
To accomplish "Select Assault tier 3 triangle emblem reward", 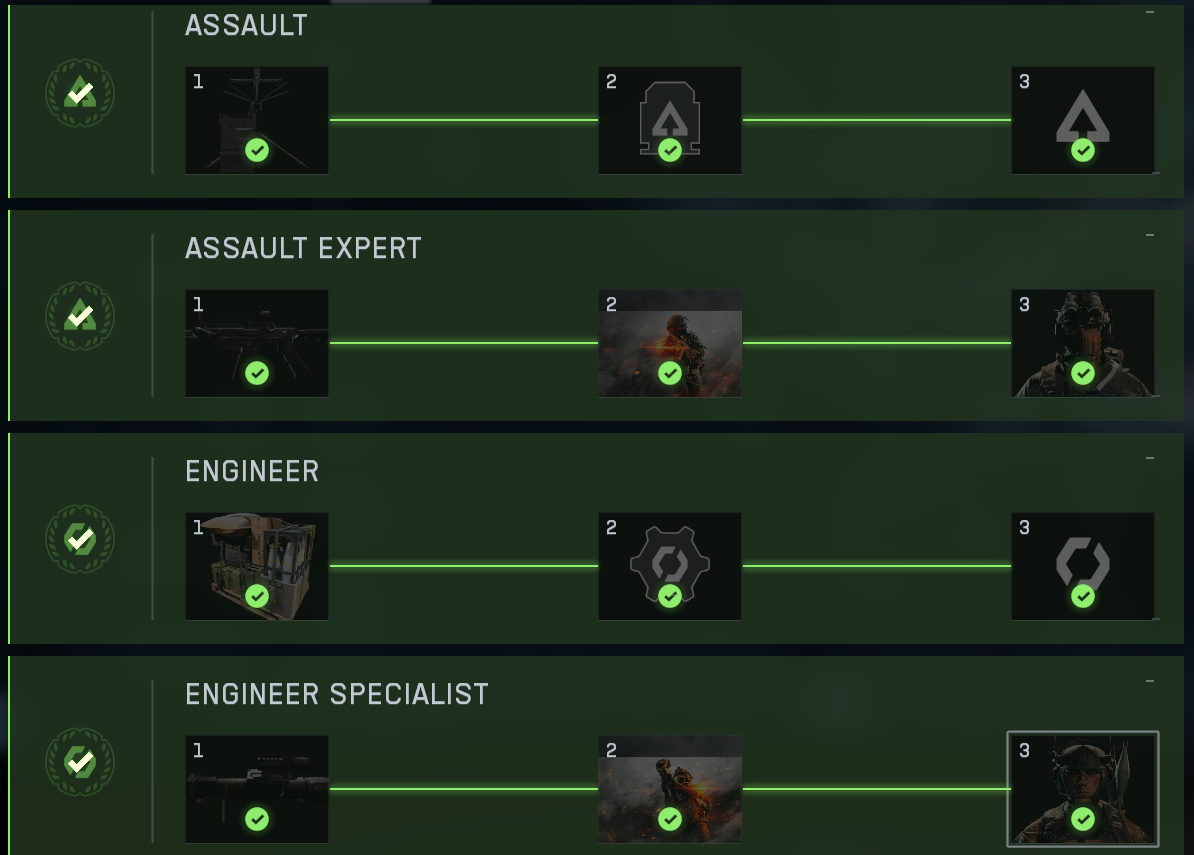I will tap(1083, 120).
